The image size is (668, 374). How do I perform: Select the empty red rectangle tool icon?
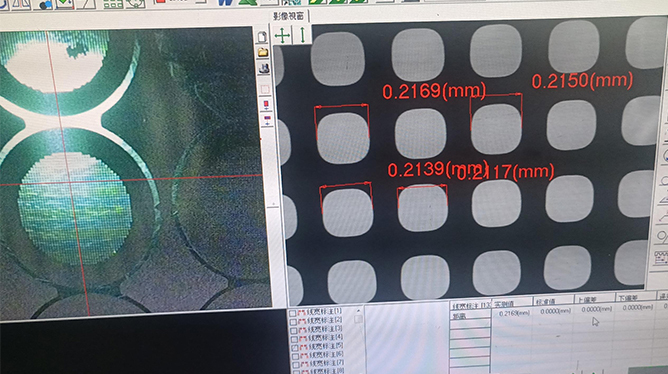click(265, 89)
